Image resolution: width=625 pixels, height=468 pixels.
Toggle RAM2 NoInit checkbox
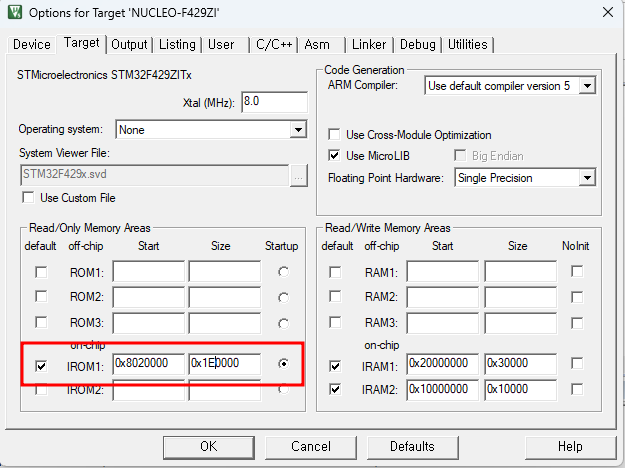tap(577, 297)
